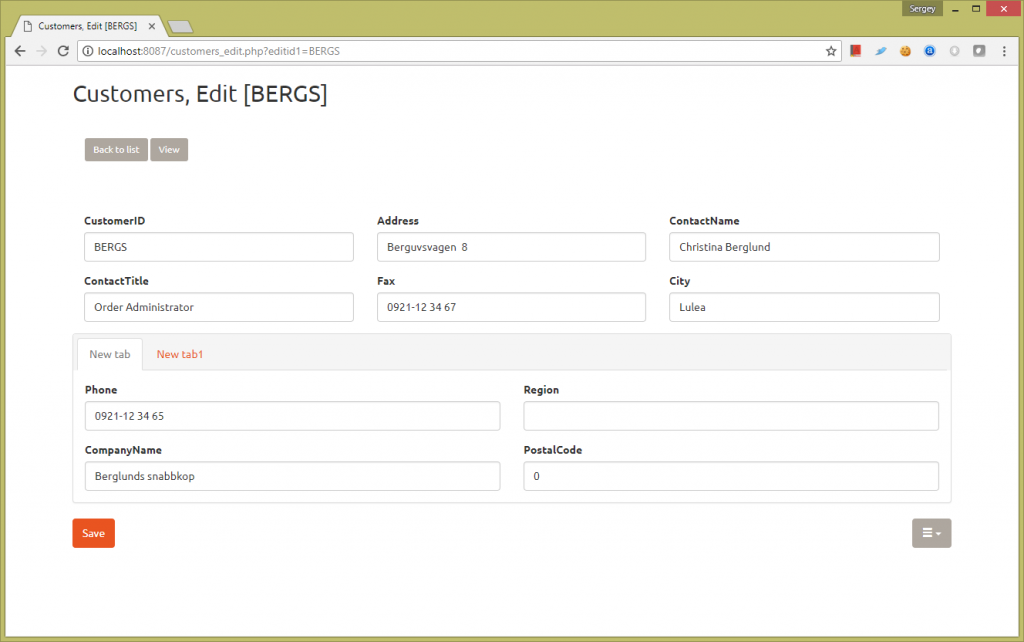Reload the page
This screenshot has width=1024, height=642.
(x=63, y=50)
